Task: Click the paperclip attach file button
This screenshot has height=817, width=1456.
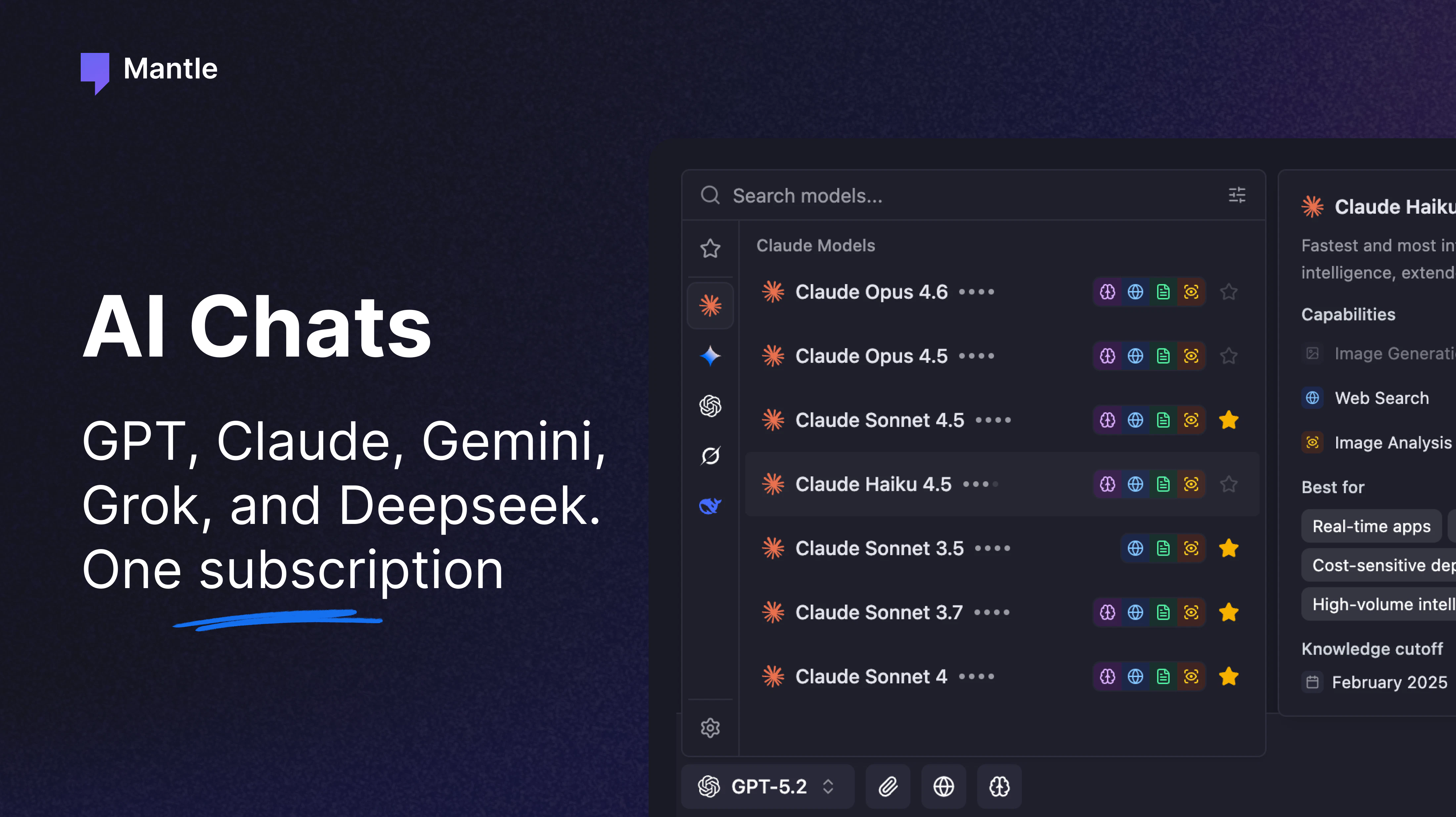Action: [x=888, y=787]
